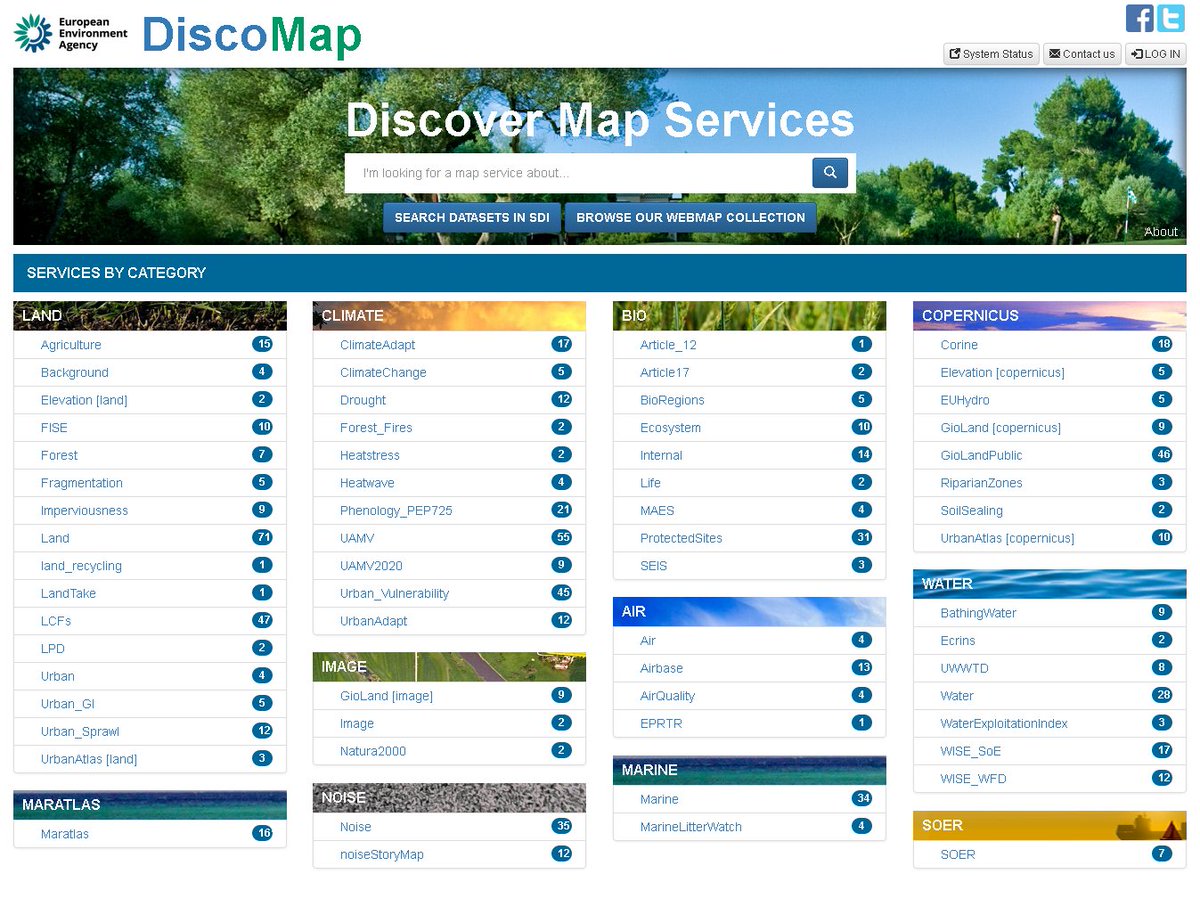Open the FISE services link
The image size is (1200, 923).
[x=54, y=428]
